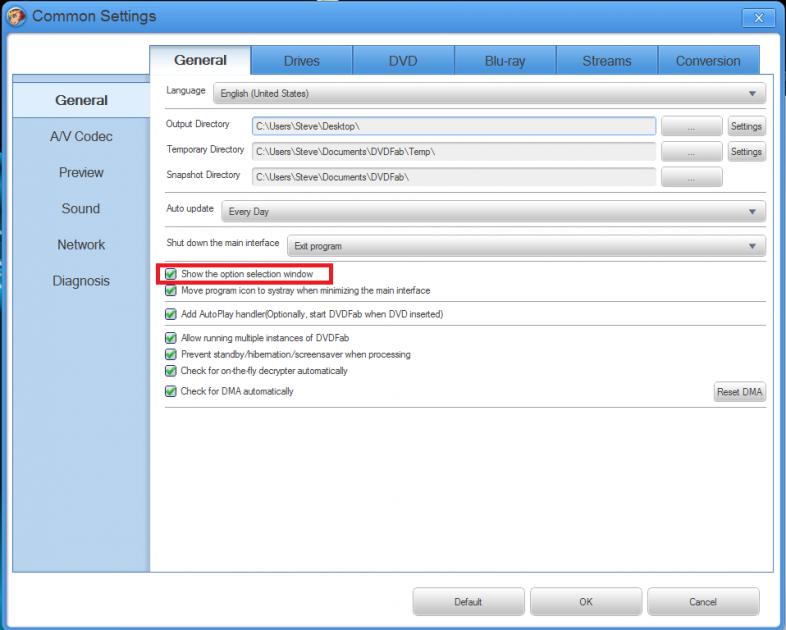786x630 pixels.
Task: Browse for Output Directory with ... button
Action: coord(690,126)
